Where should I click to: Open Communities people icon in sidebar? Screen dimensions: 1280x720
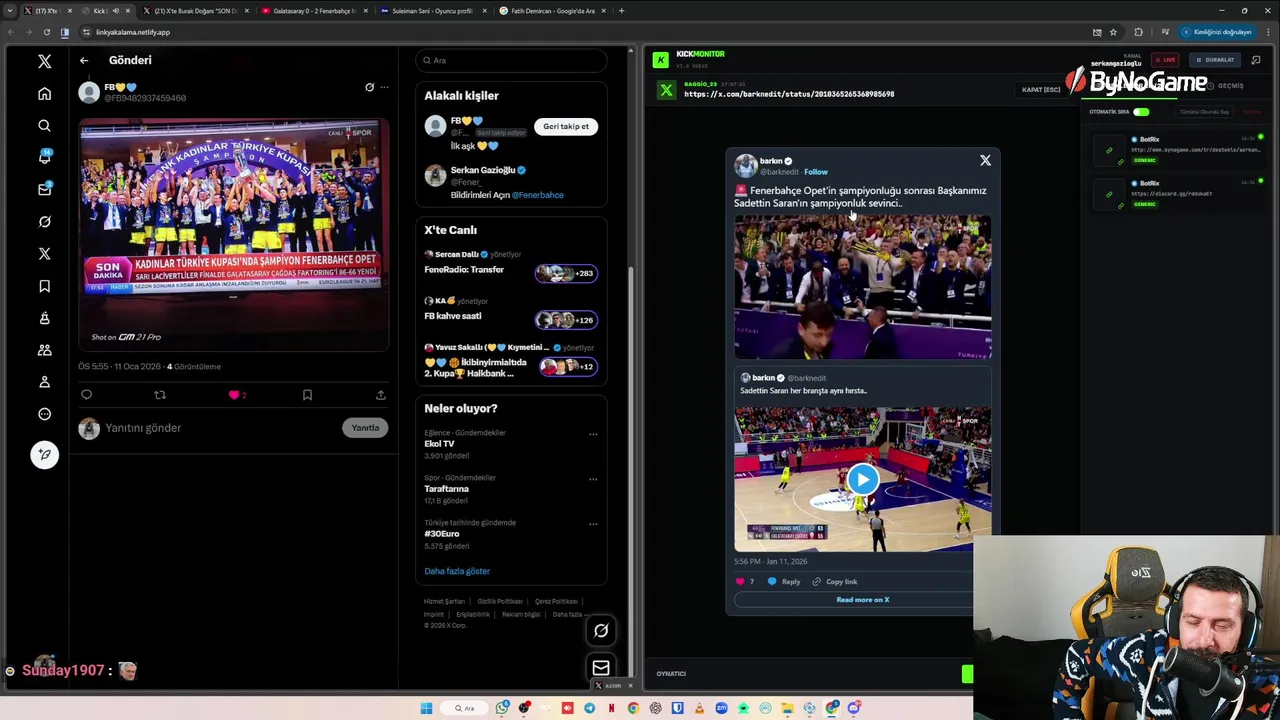click(x=44, y=350)
